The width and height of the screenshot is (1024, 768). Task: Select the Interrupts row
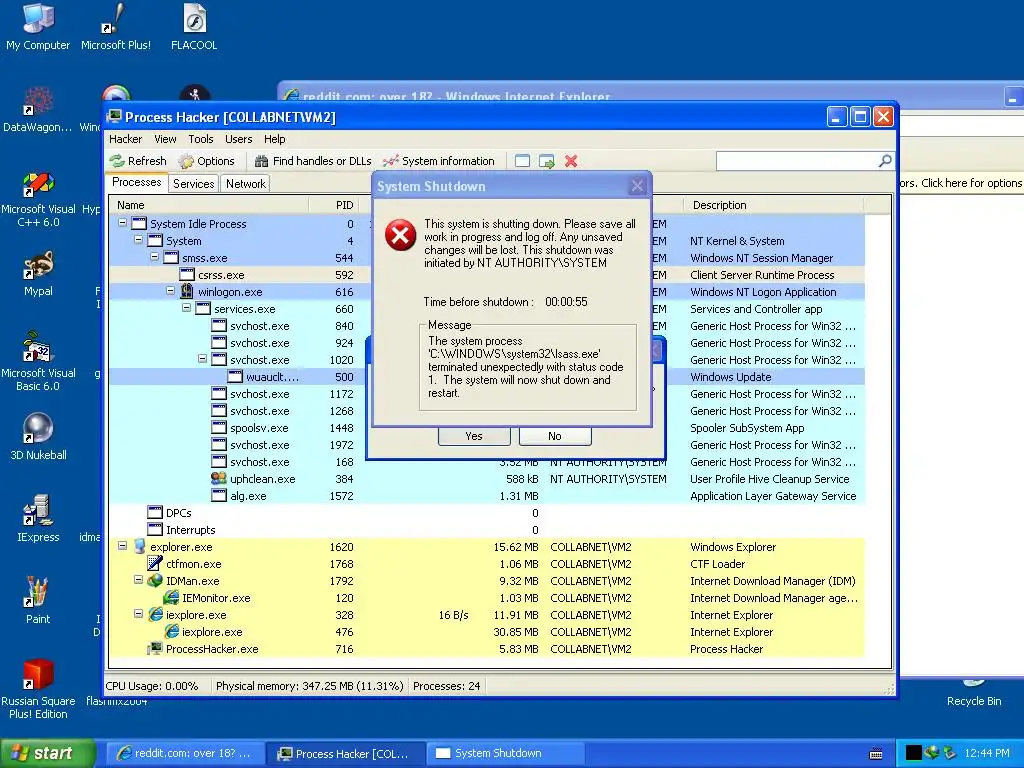point(487,530)
